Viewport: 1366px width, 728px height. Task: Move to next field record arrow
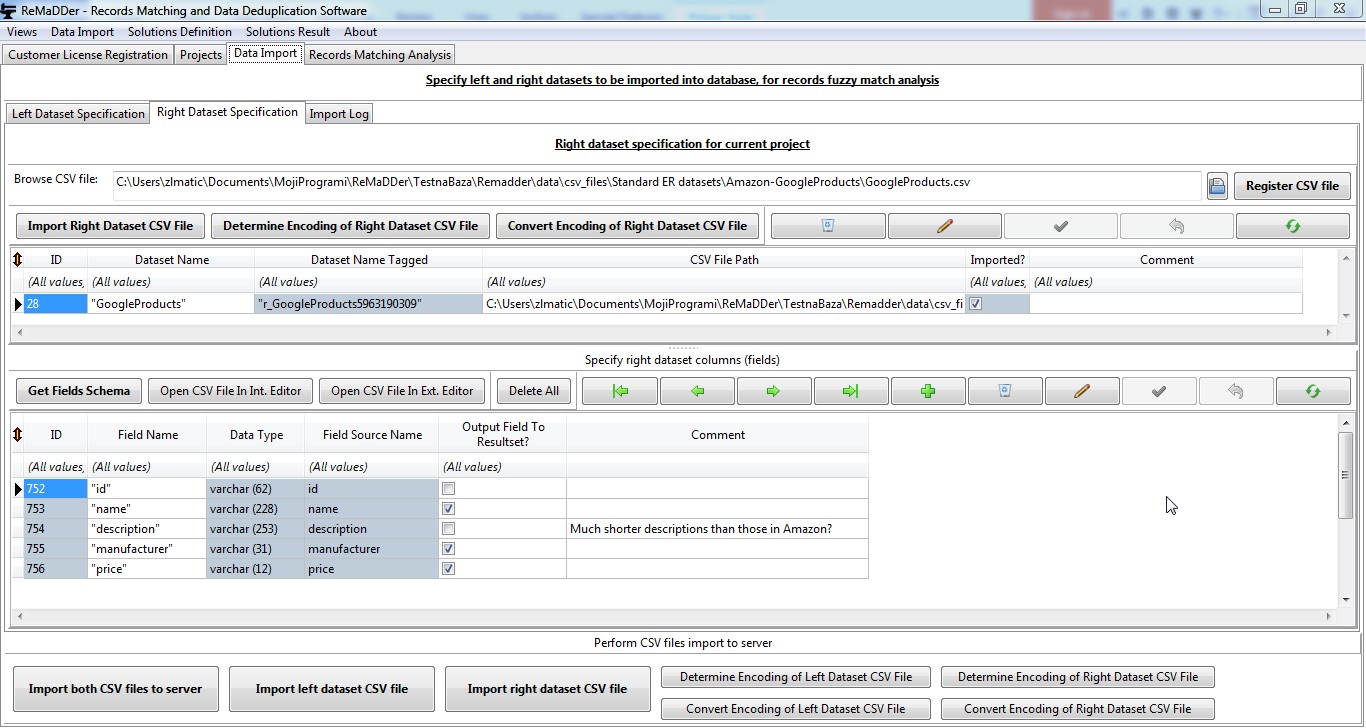(x=774, y=391)
